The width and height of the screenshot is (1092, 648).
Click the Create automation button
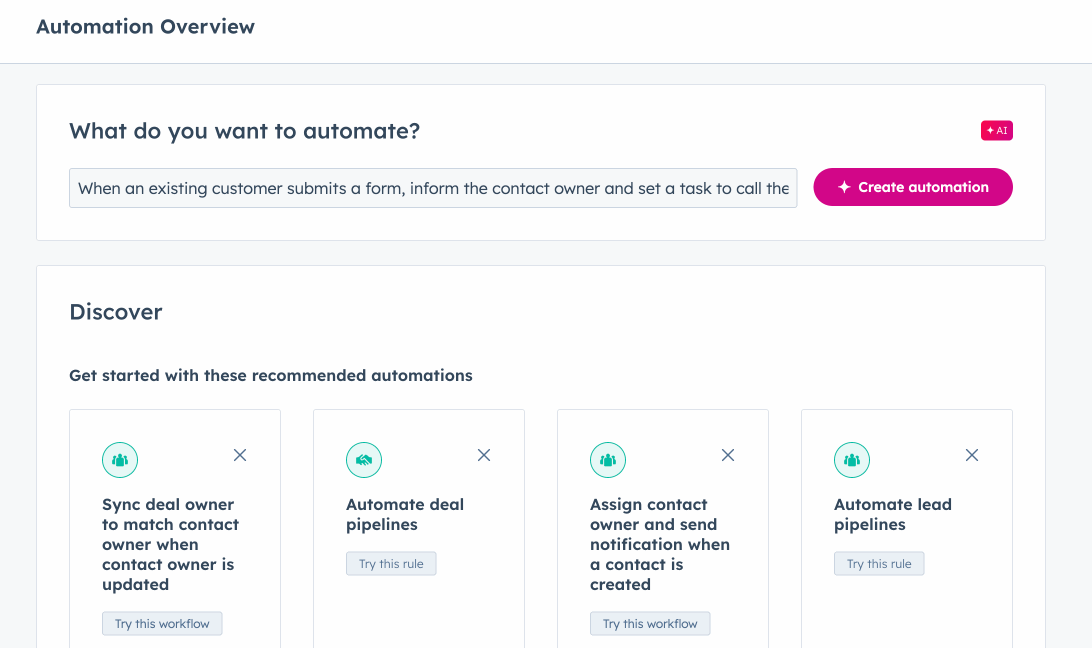click(x=912, y=187)
